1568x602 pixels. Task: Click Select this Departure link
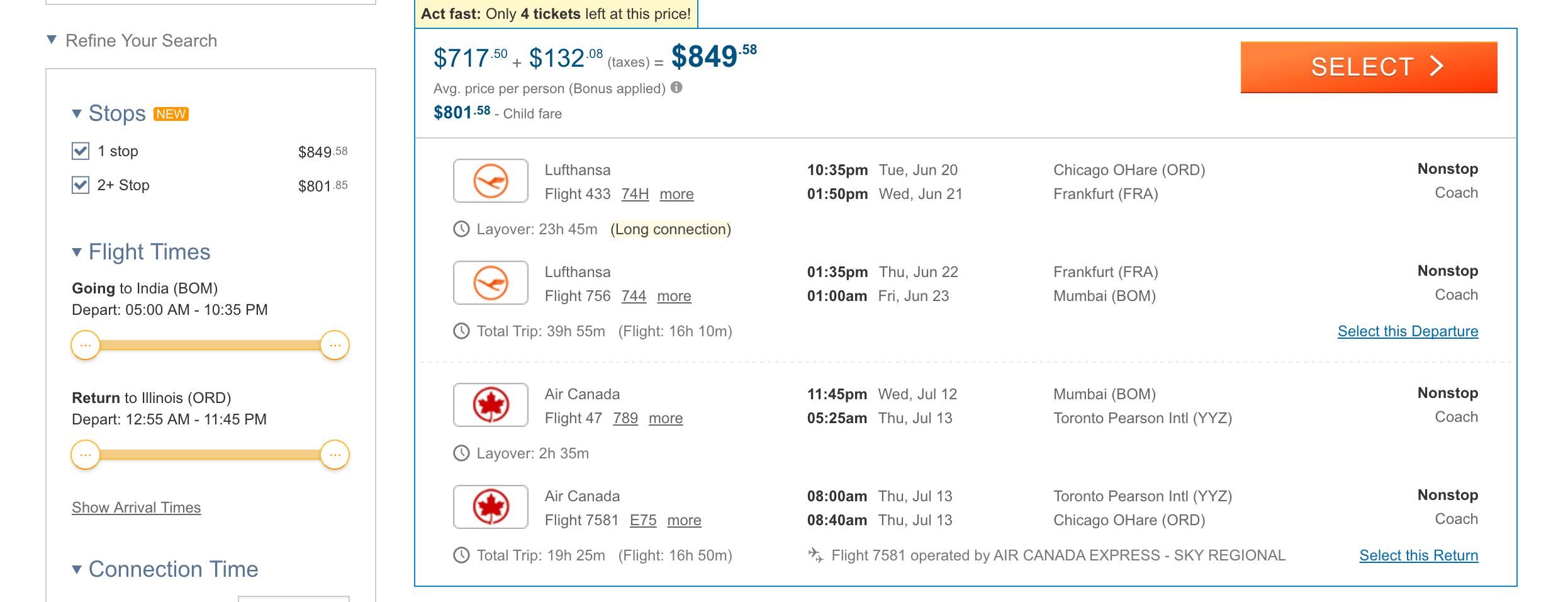point(1408,331)
